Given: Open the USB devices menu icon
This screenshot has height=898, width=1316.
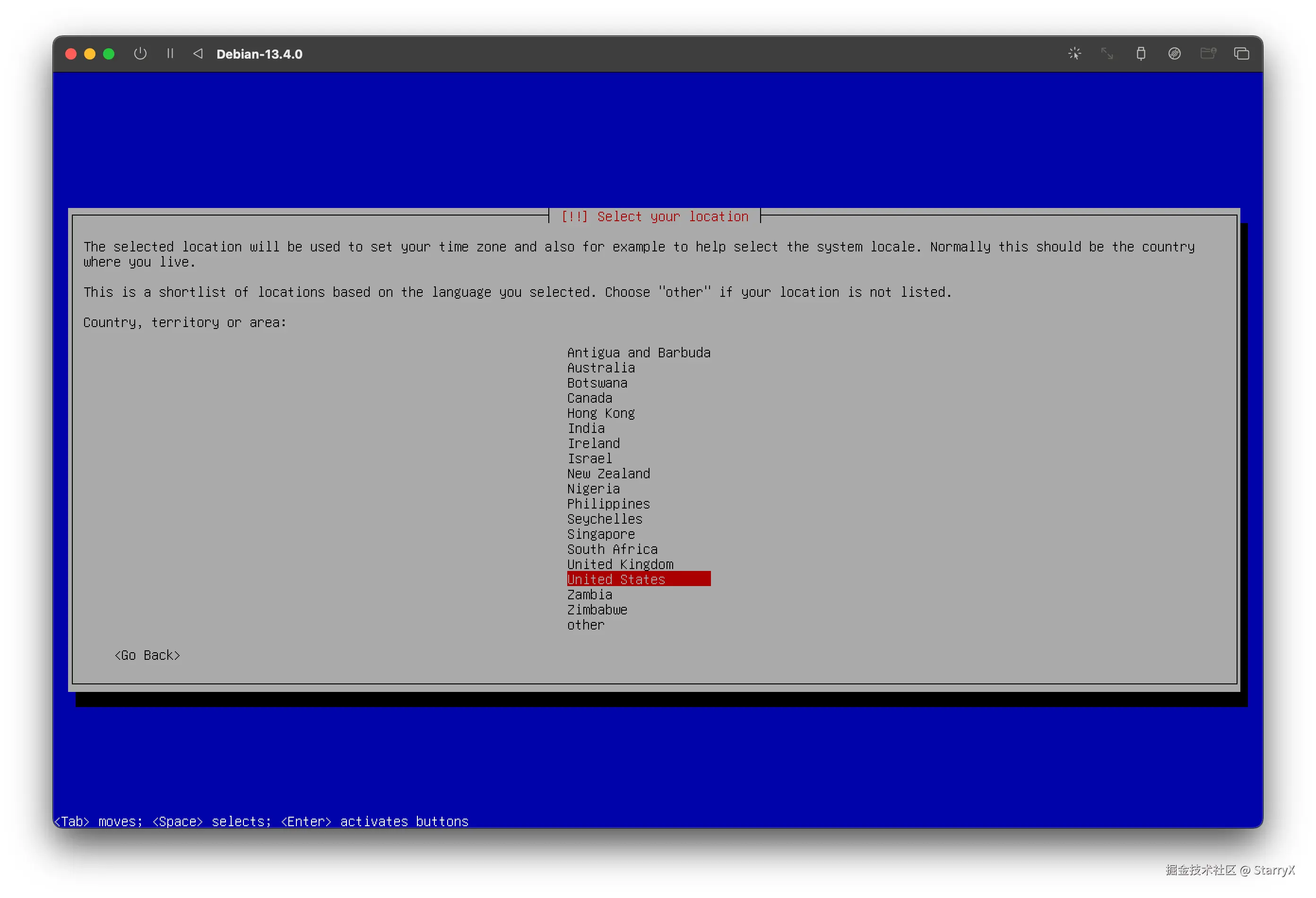Looking at the screenshot, I should [1141, 54].
